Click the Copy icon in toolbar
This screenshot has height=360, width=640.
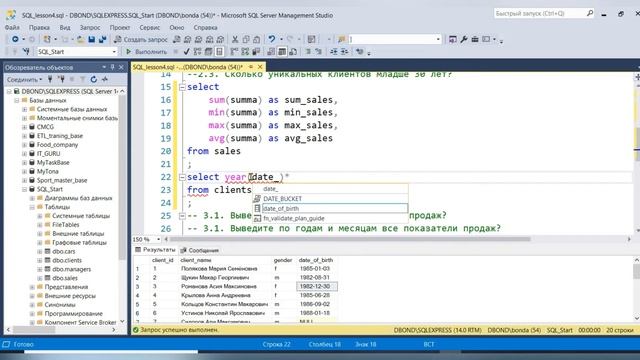coord(246,39)
